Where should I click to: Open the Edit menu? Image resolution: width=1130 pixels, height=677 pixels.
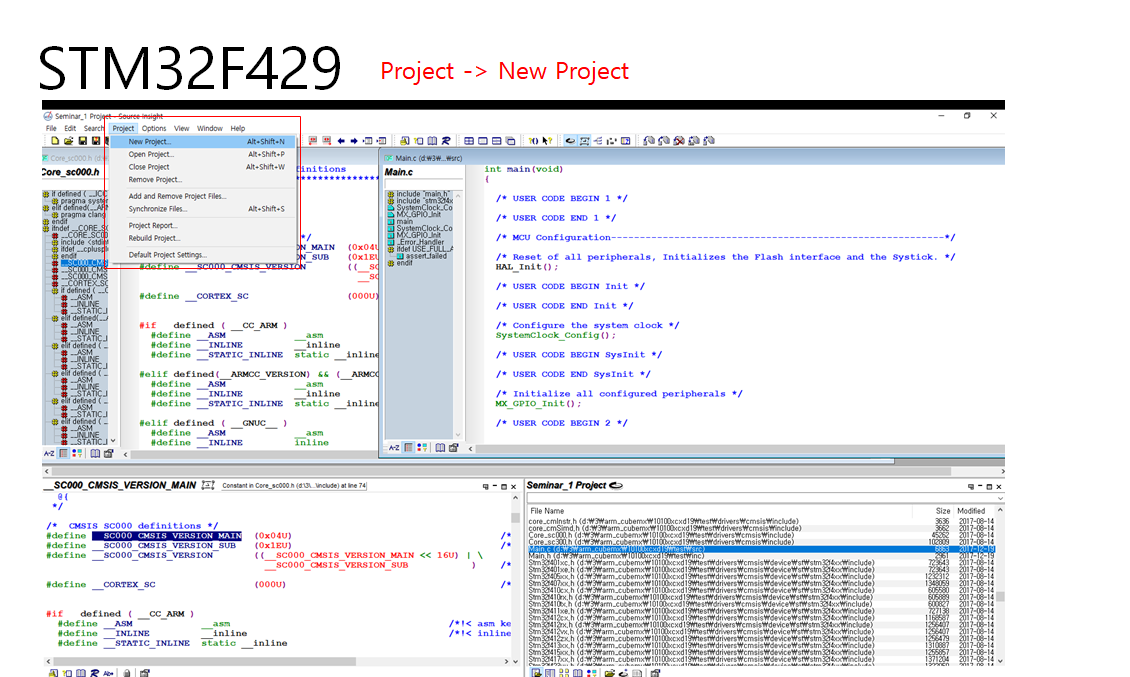(x=70, y=128)
